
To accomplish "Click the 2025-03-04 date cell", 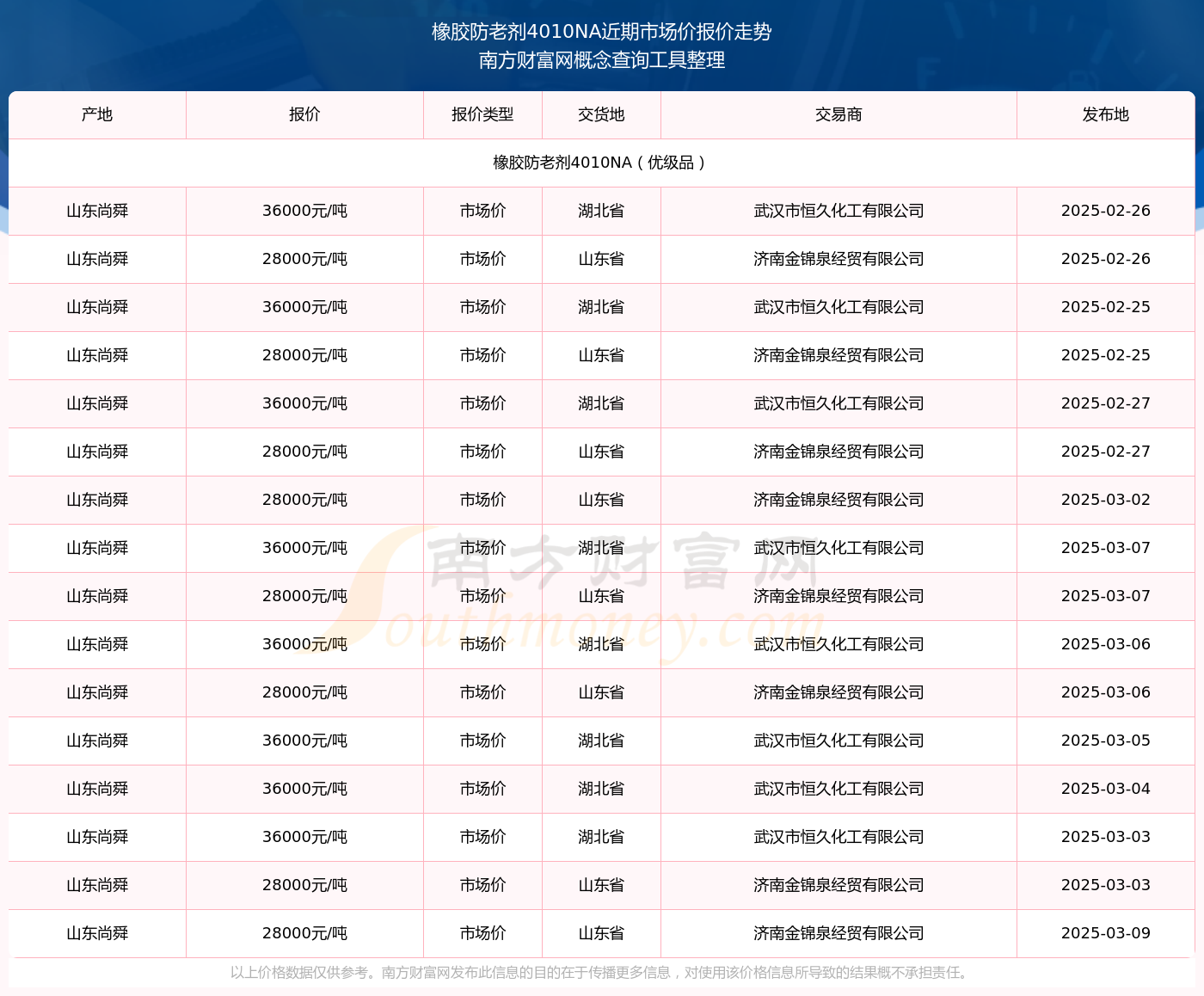I will (x=1106, y=789).
